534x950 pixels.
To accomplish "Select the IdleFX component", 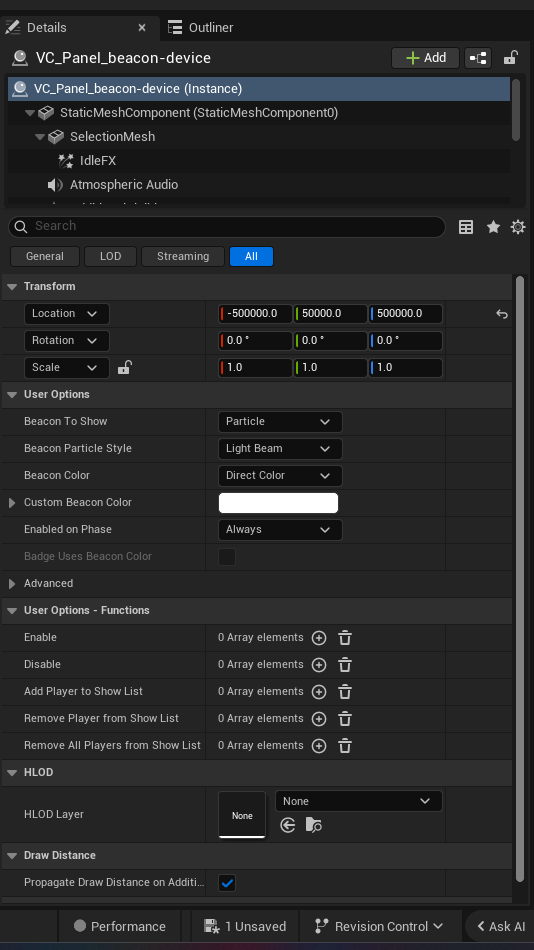I will click(98, 161).
